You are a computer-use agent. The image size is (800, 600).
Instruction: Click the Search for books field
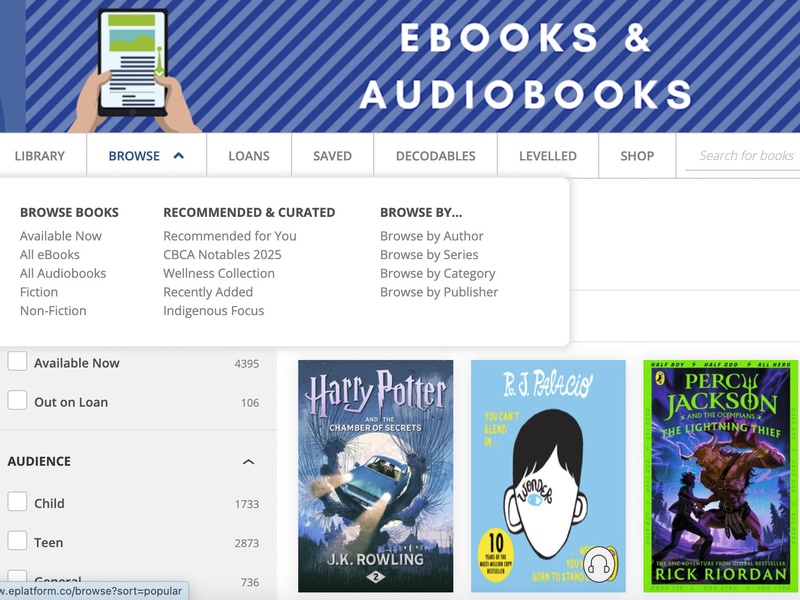[742, 156]
